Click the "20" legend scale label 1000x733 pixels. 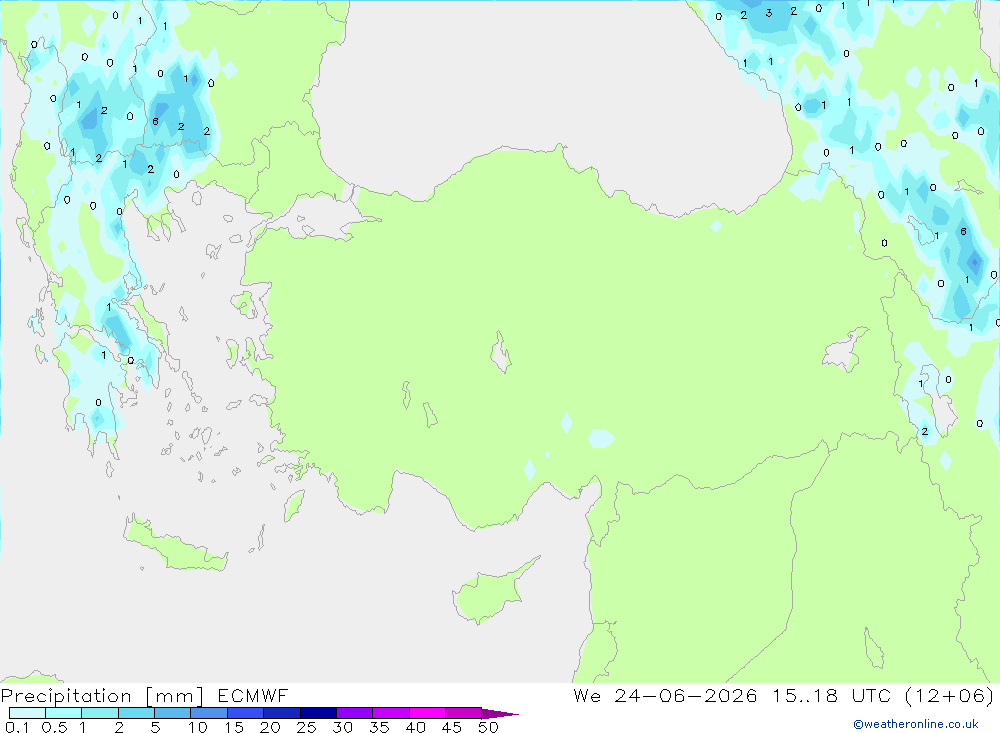tap(270, 727)
